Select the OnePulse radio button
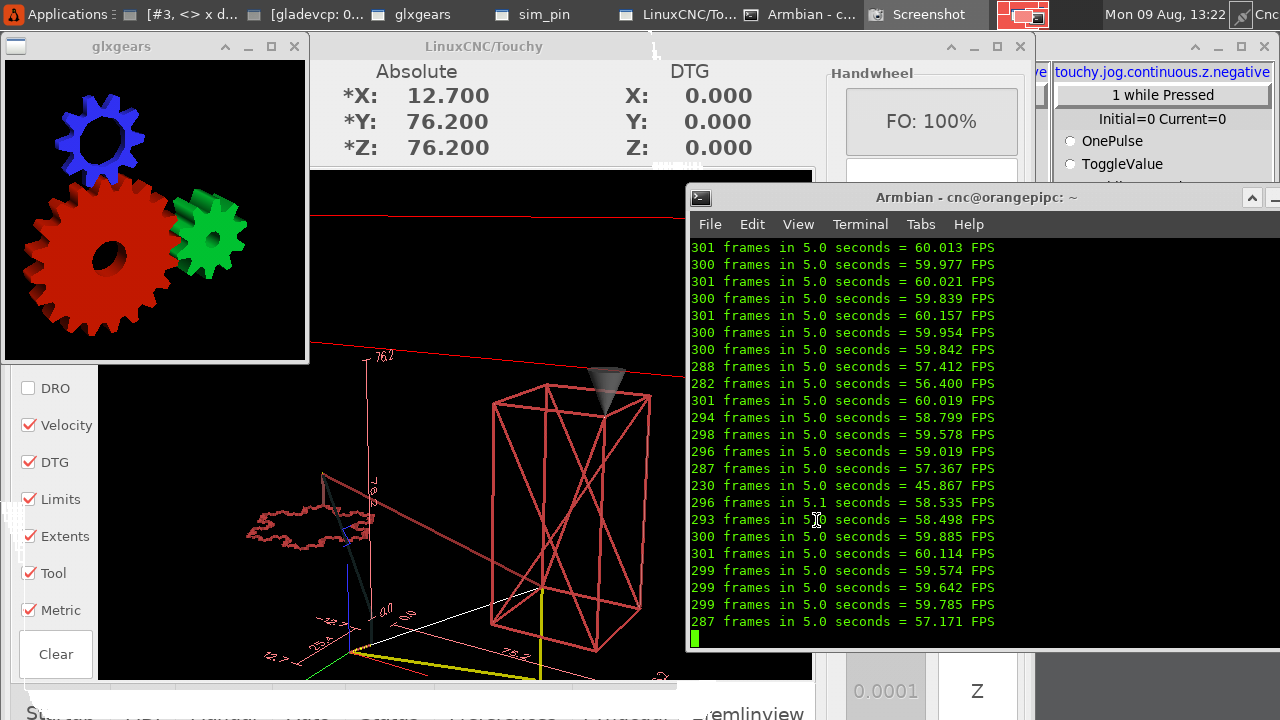Image resolution: width=1280 pixels, height=720 pixels. click(1070, 141)
